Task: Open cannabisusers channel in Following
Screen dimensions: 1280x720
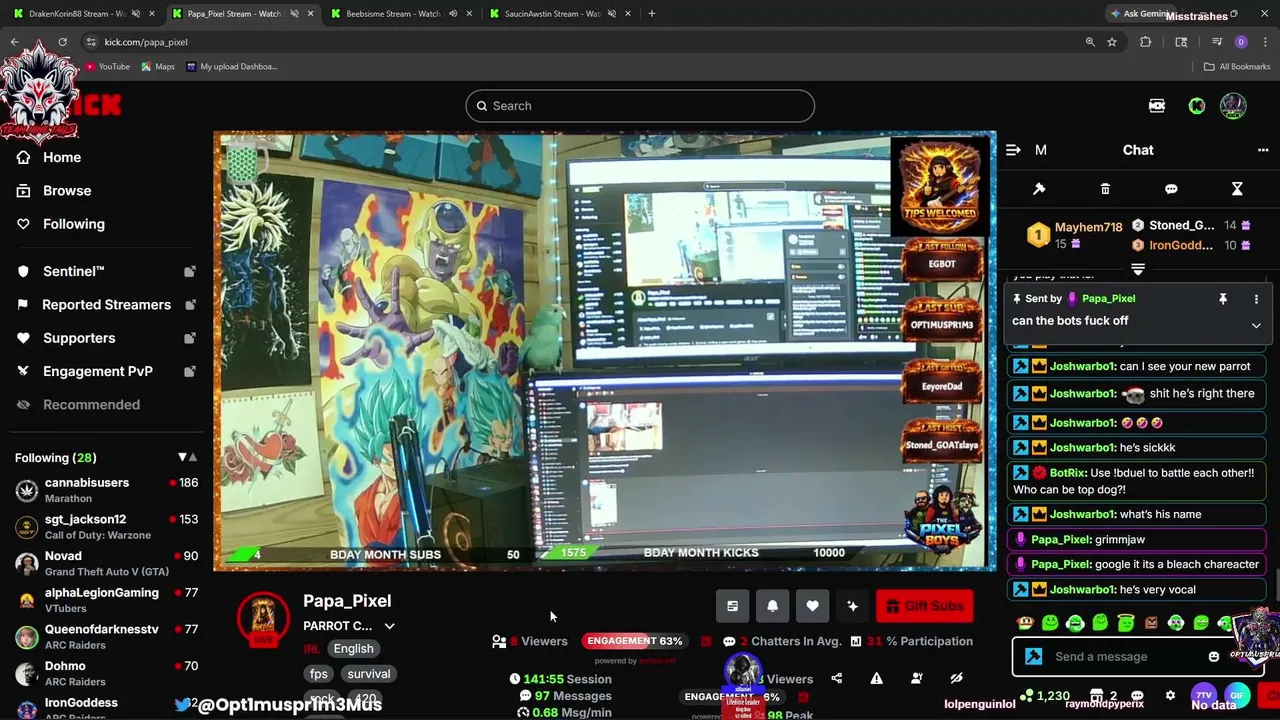Action: 106,490
